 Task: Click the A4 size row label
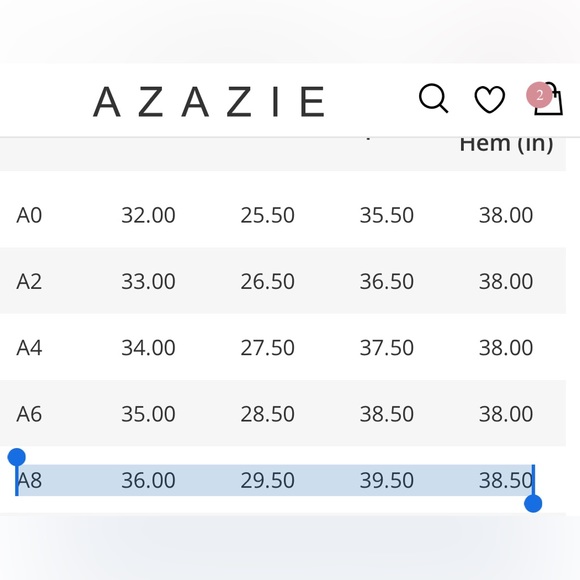[x=29, y=348]
